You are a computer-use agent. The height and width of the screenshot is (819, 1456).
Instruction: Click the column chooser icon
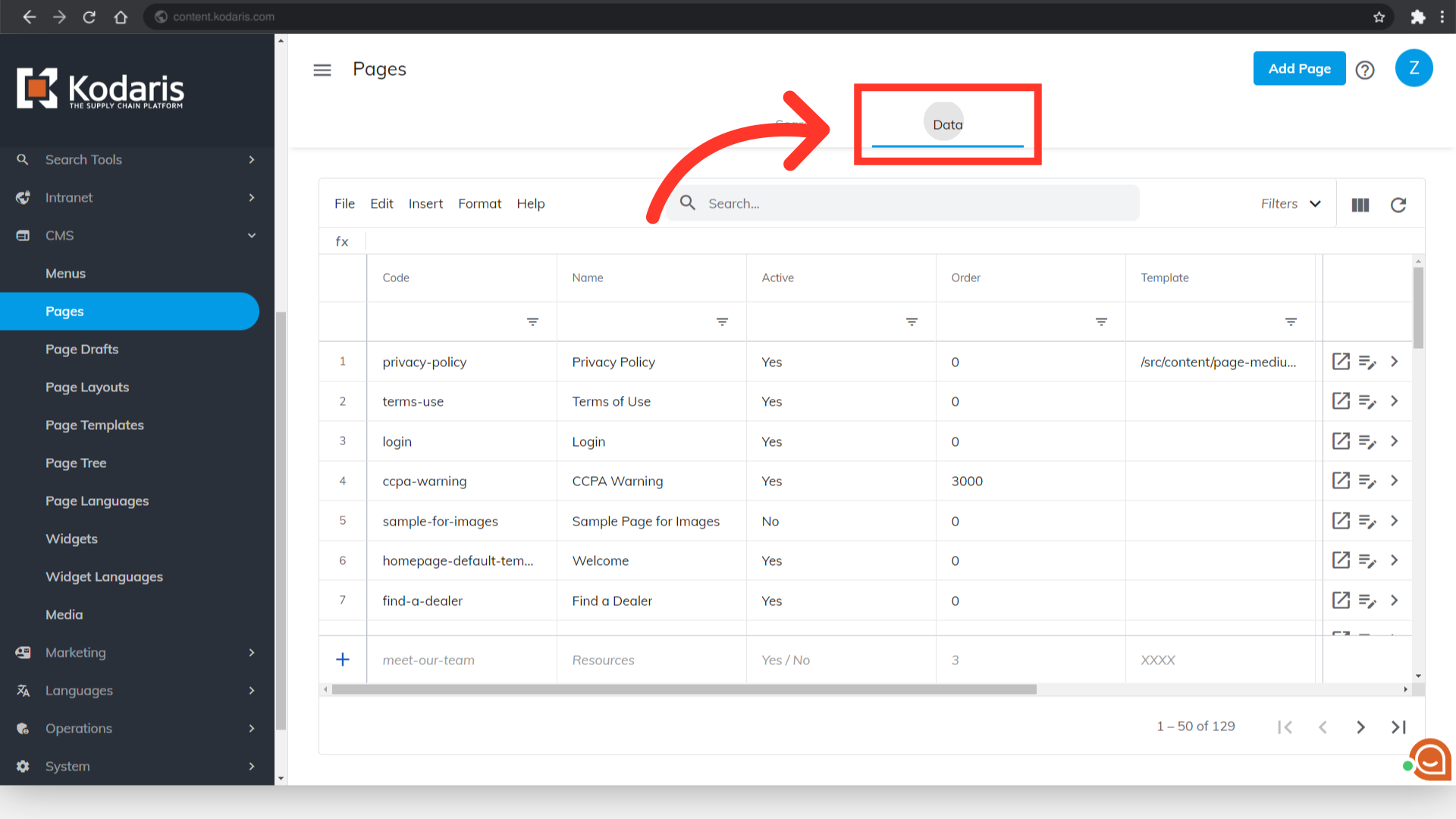(1360, 205)
